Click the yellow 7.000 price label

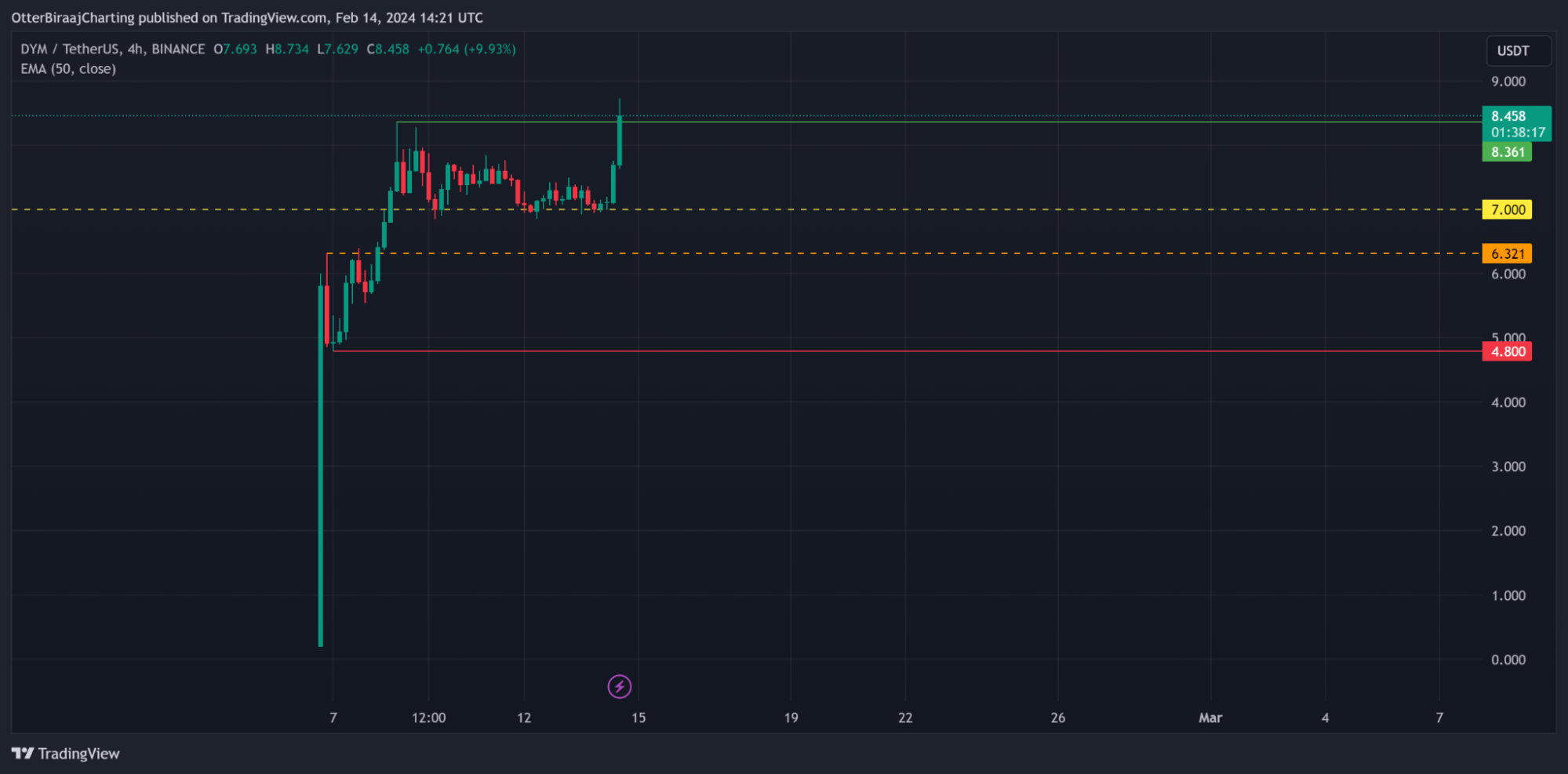[1507, 210]
